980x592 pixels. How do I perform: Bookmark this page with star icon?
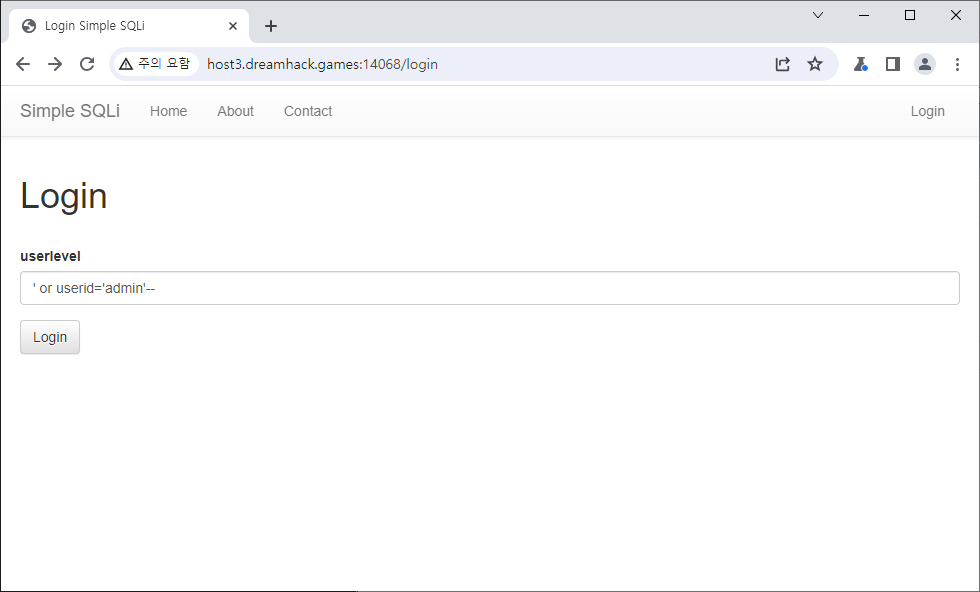[815, 64]
